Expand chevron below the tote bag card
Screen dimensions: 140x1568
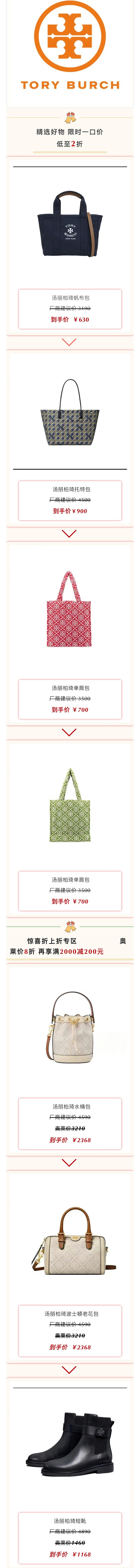pos(70,534)
